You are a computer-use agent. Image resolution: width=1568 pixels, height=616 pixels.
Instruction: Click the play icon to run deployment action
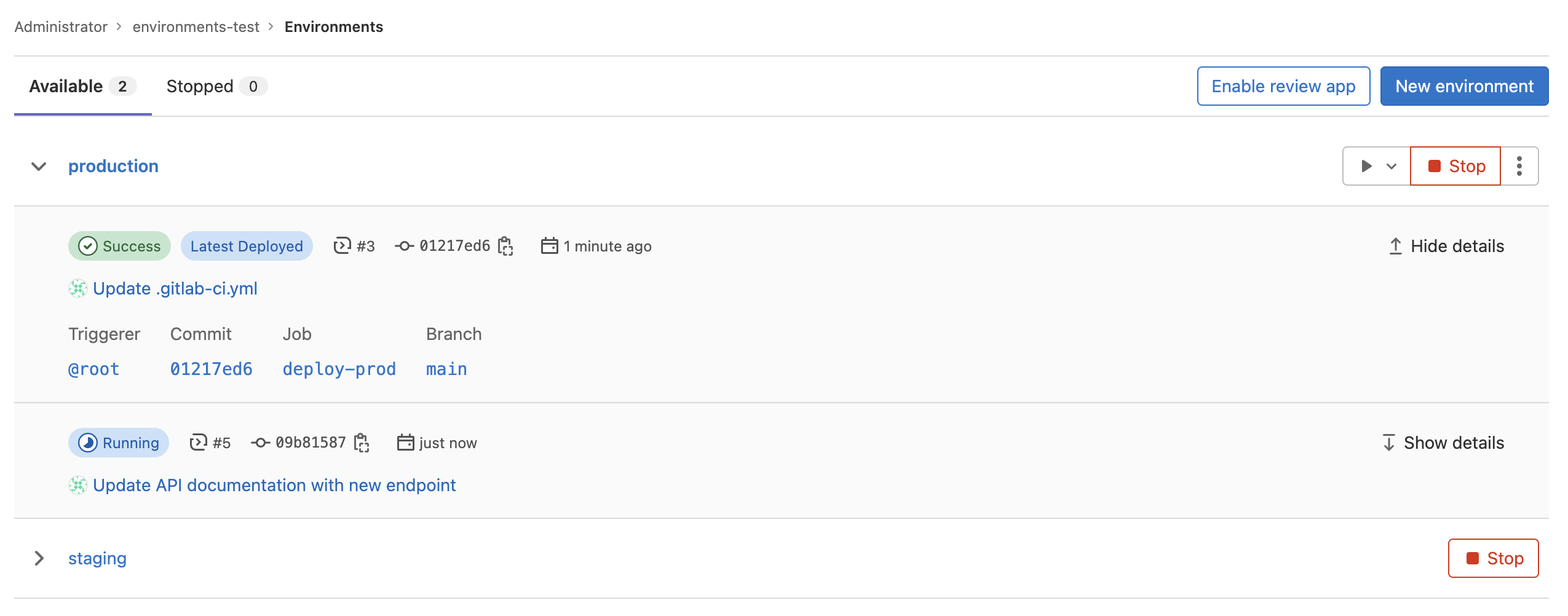pos(1366,165)
